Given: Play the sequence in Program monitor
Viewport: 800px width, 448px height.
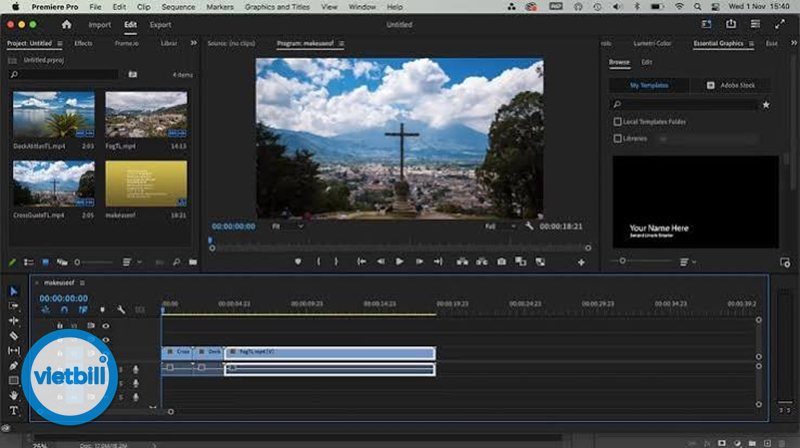Looking at the screenshot, I should 399,262.
